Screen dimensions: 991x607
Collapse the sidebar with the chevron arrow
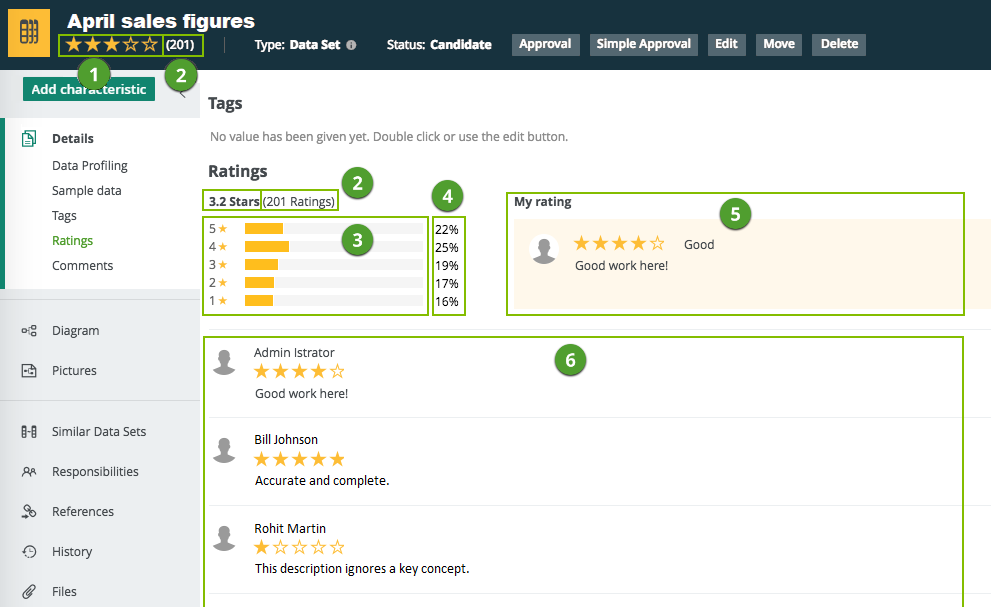(181, 92)
